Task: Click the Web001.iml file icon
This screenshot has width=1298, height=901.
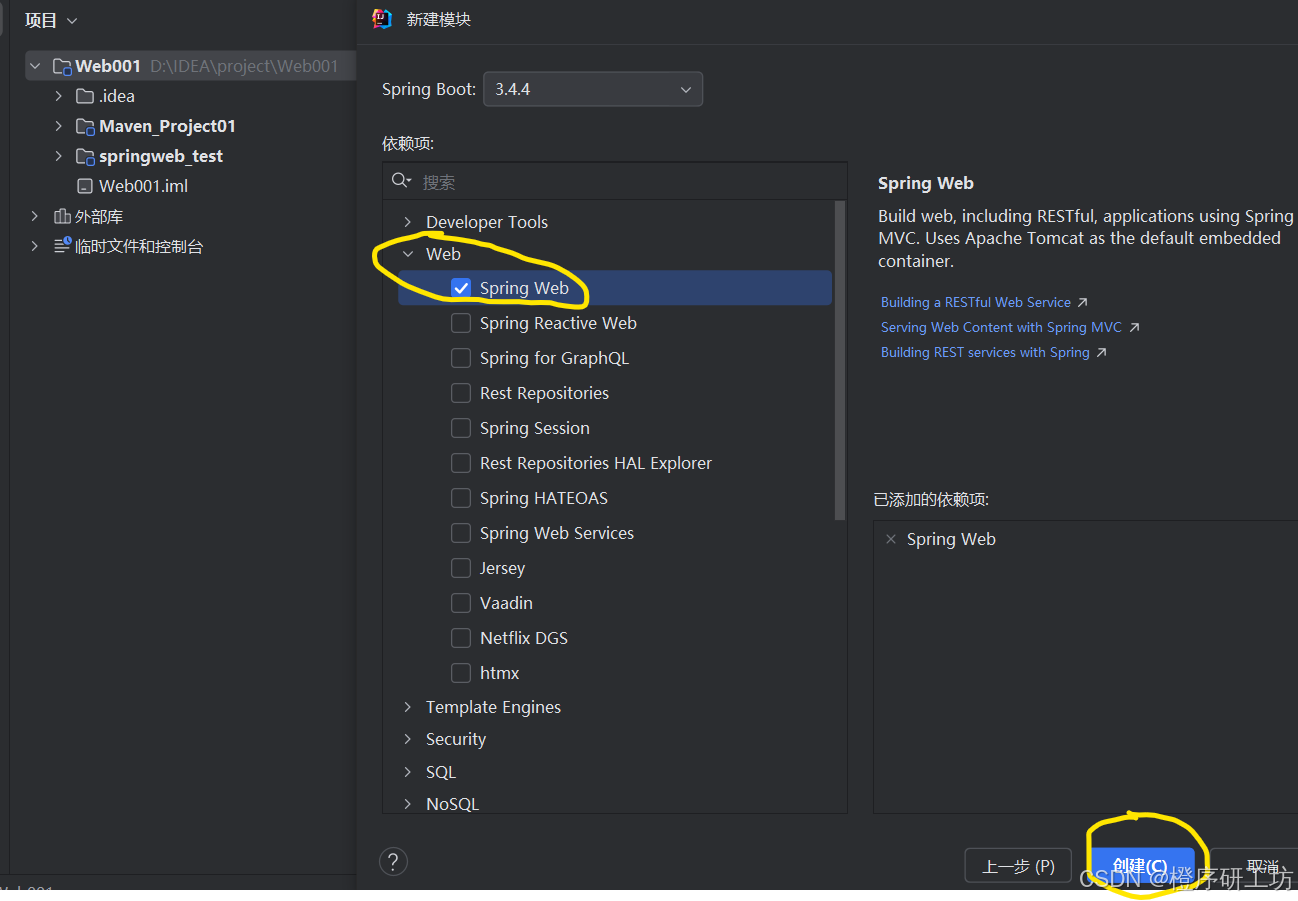Action: [x=85, y=186]
